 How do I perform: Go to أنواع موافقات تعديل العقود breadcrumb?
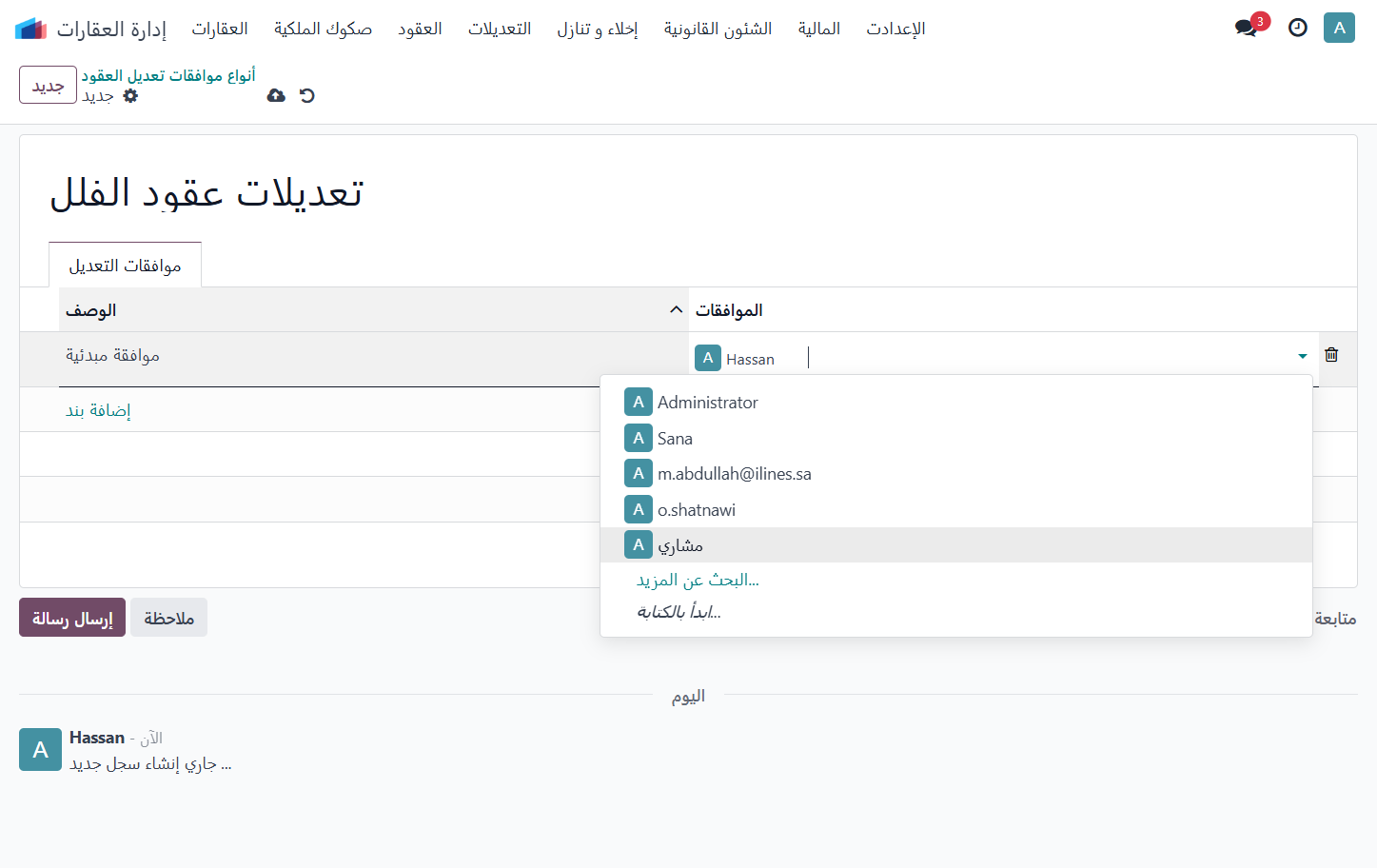coord(168,75)
